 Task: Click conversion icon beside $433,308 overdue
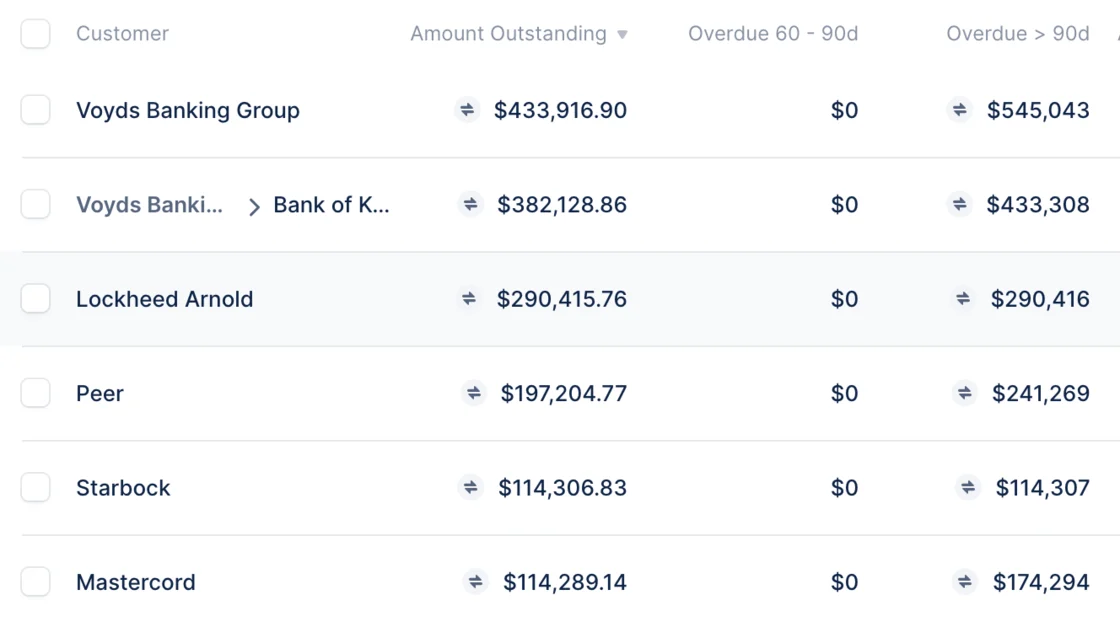coord(959,204)
